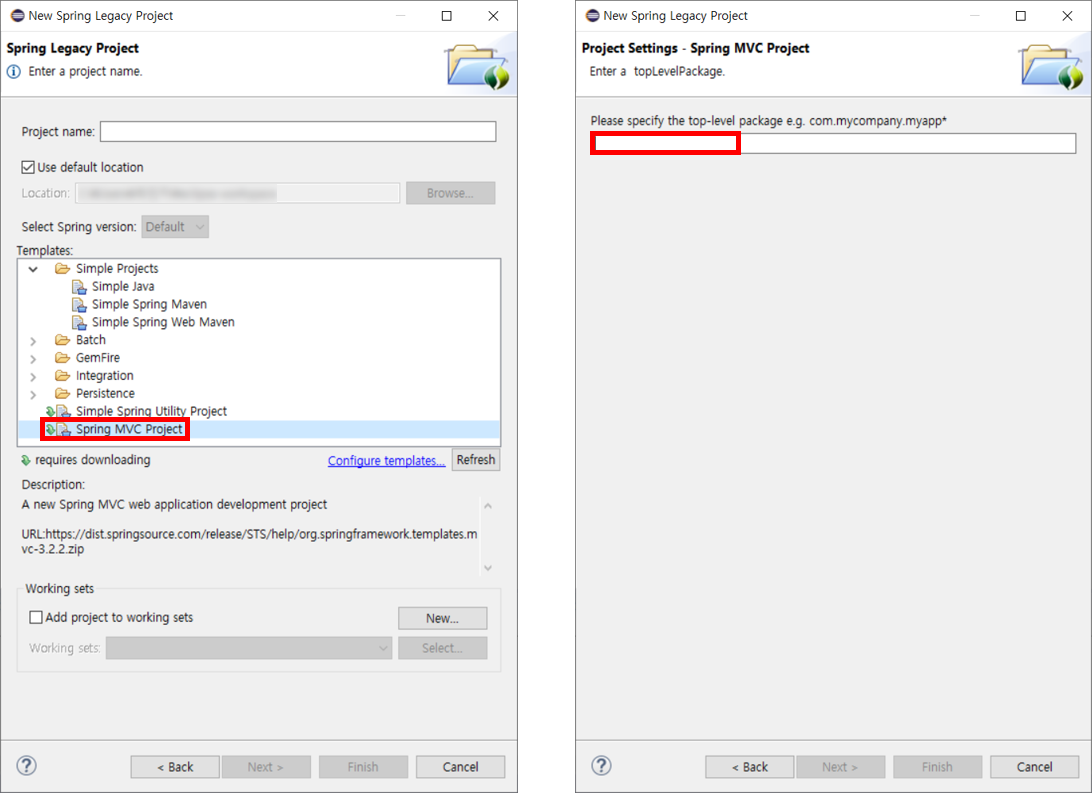Click Finish in Project Settings dialog
This screenshot has width=1092, height=793.
pos(937,767)
